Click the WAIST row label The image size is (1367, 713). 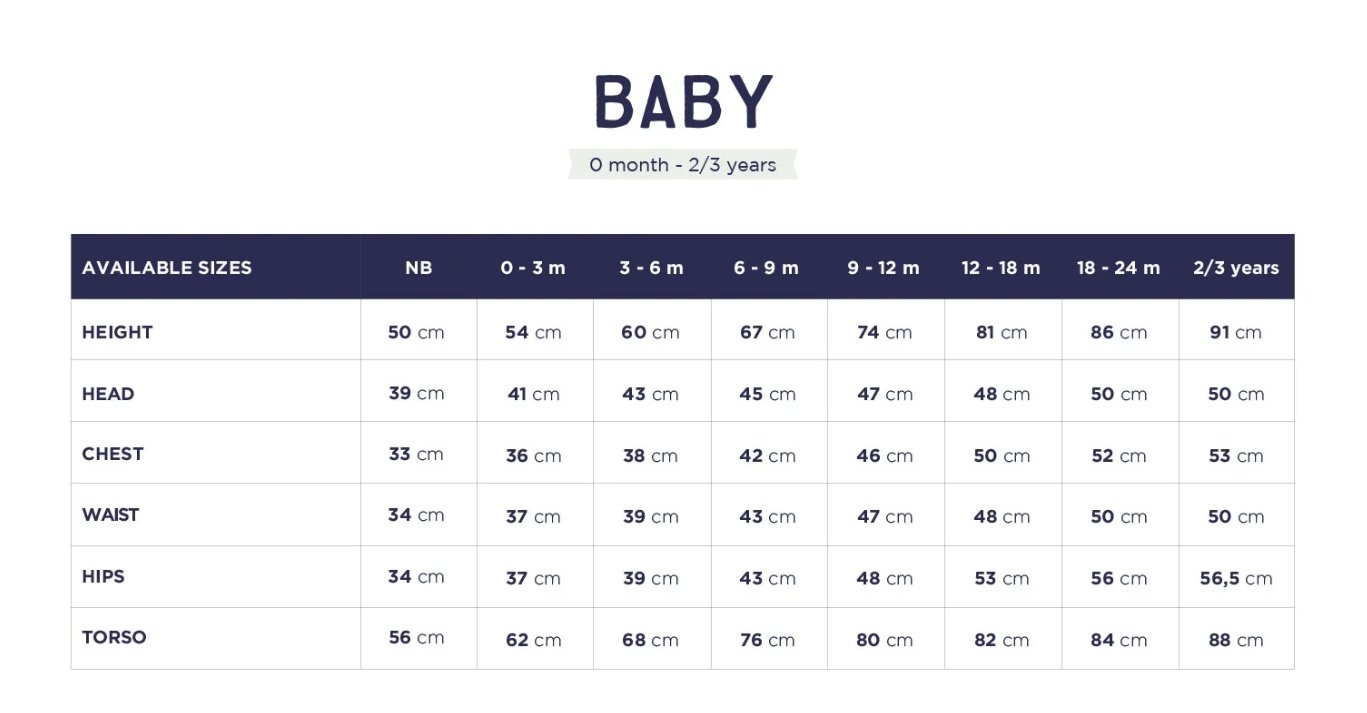(110, 515)
